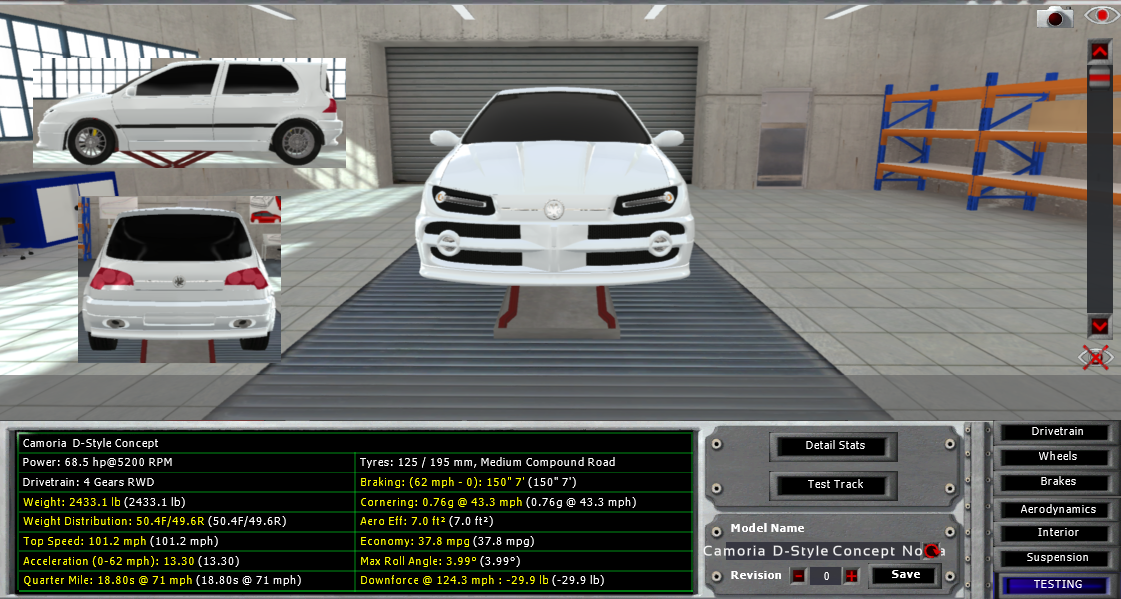
Task: Decrease revision with minus button
Action: tap(798, 575)
